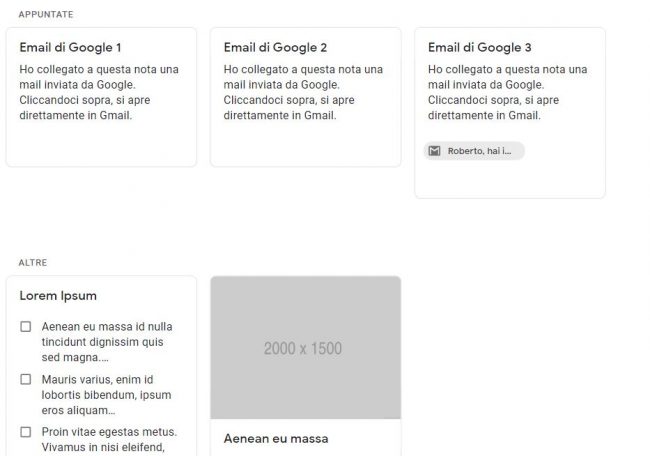Image resolution: width=650 pixels, height=456 pixels.
Task: Click empty space below the Email di Google 1 text
Action: coord(100,145)
